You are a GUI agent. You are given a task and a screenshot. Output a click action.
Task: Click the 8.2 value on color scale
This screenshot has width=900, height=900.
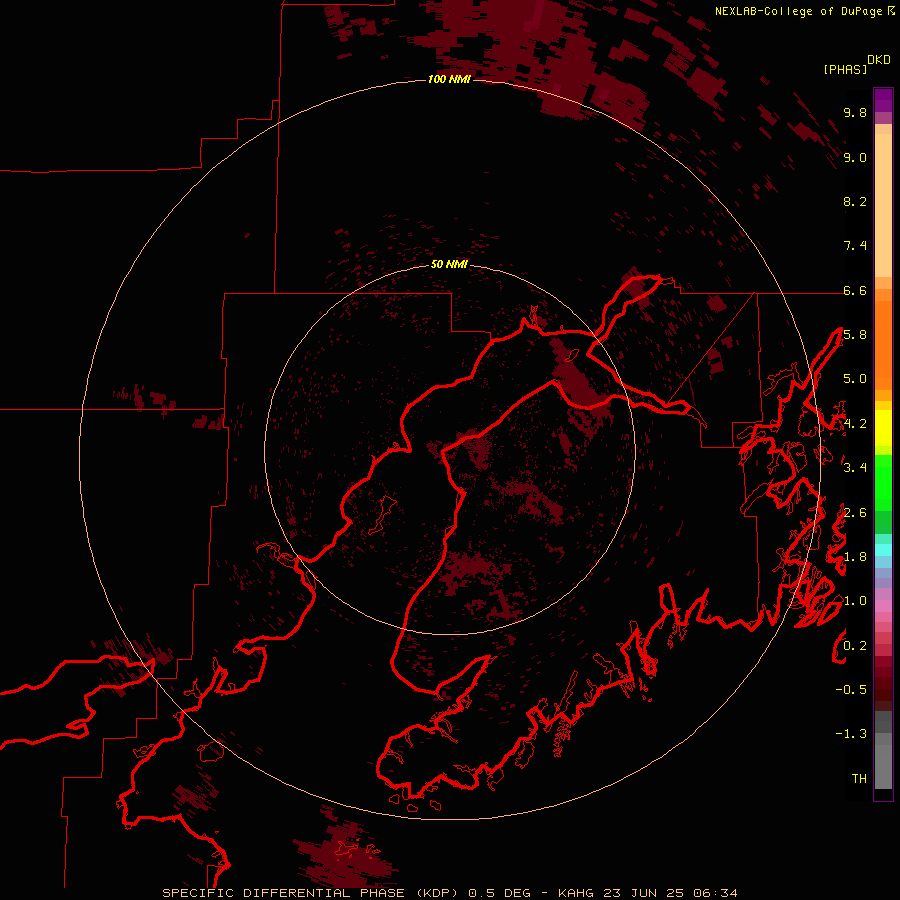855,201
